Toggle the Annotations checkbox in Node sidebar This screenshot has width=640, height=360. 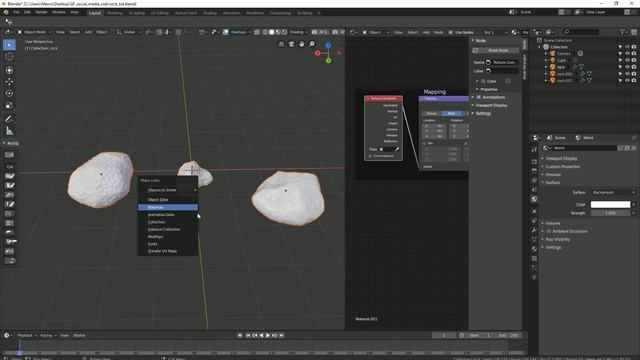tap(479, 97)
